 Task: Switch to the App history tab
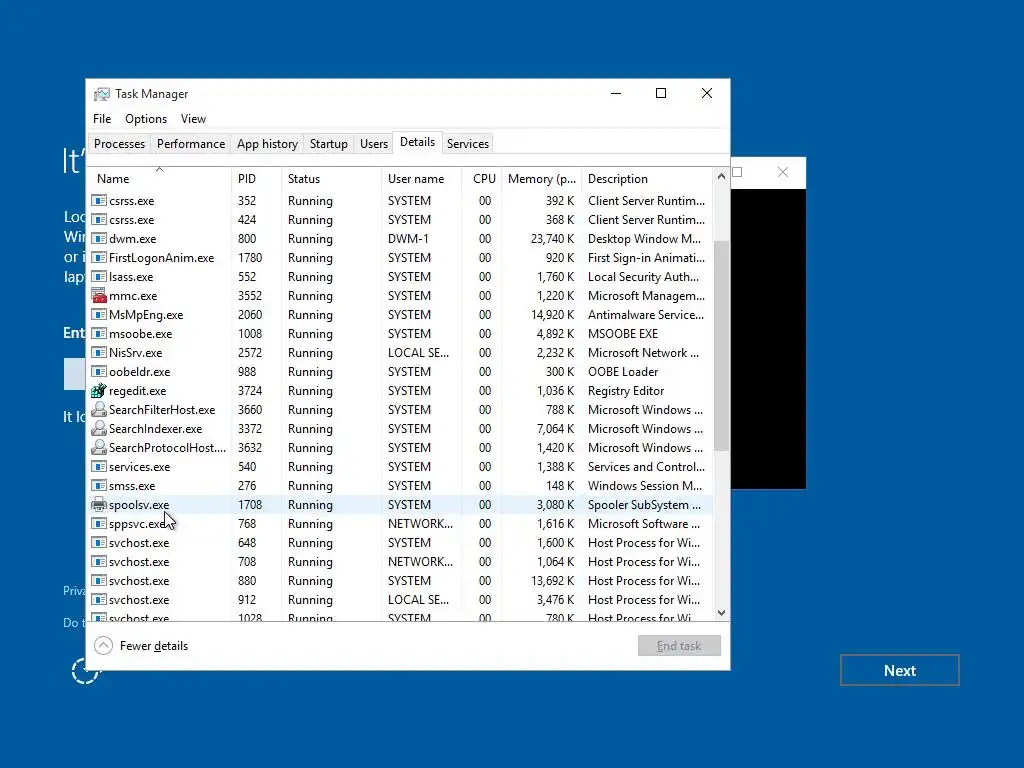(x=267, y=144)
